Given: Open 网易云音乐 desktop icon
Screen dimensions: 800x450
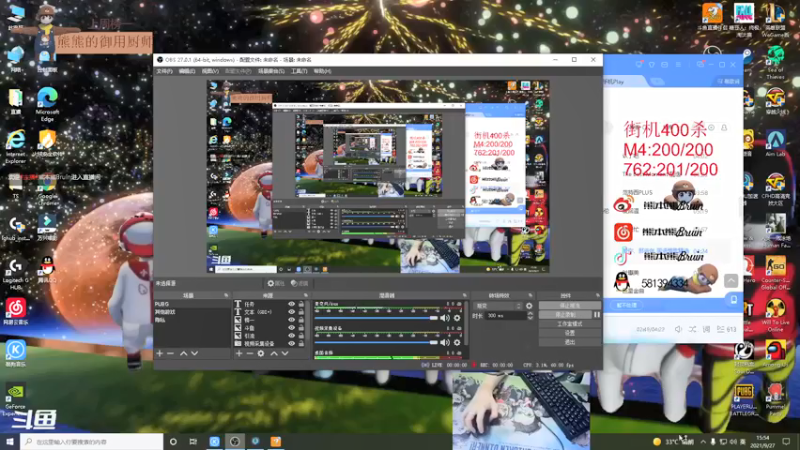Looking at the screenshot, I should (x=16, y=312).
